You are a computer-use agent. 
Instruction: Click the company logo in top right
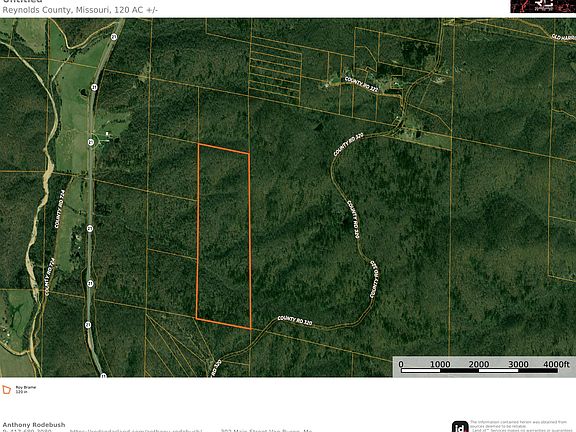pos(543,6)
